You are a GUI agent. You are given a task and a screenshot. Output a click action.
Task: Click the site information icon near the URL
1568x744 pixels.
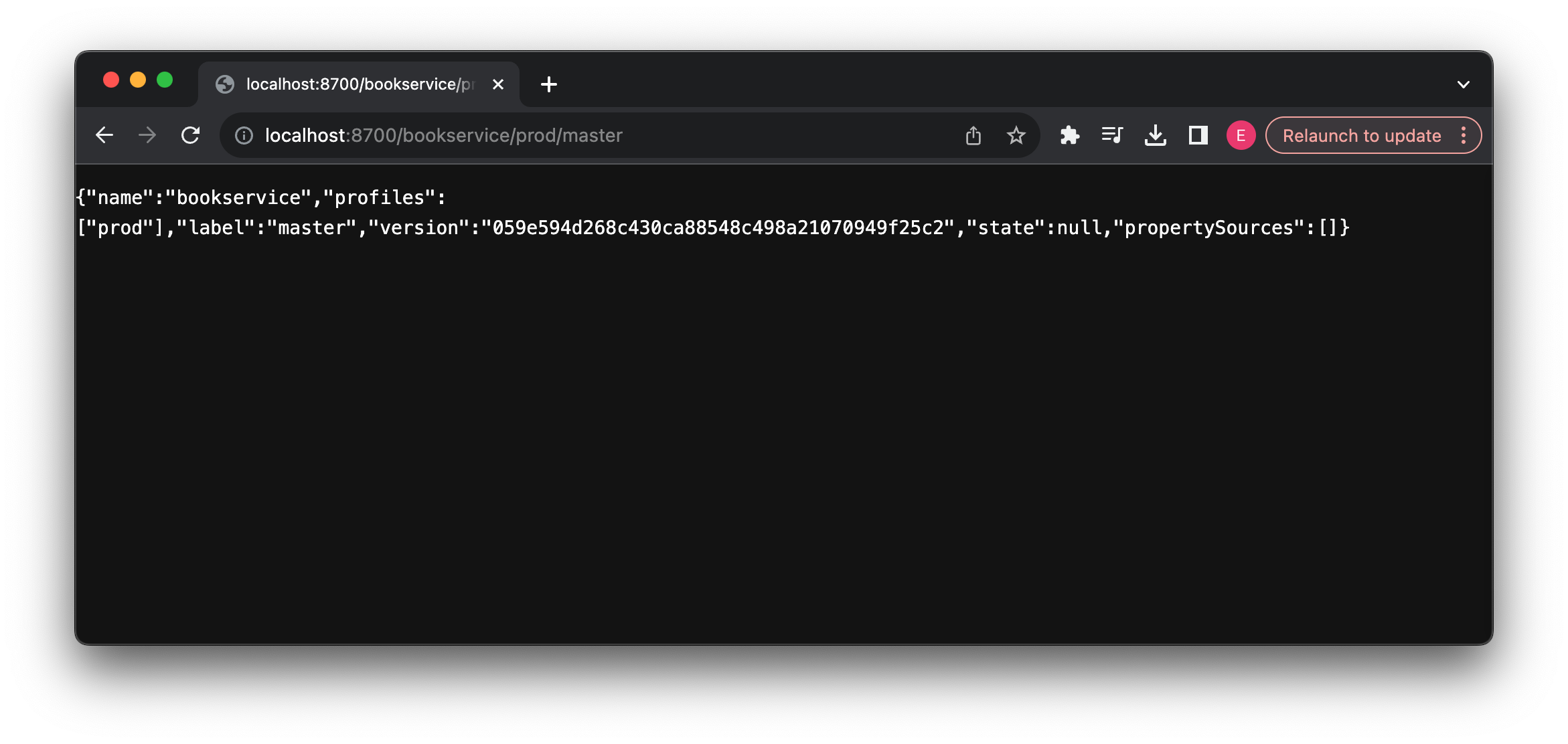(x=242, y=134)
